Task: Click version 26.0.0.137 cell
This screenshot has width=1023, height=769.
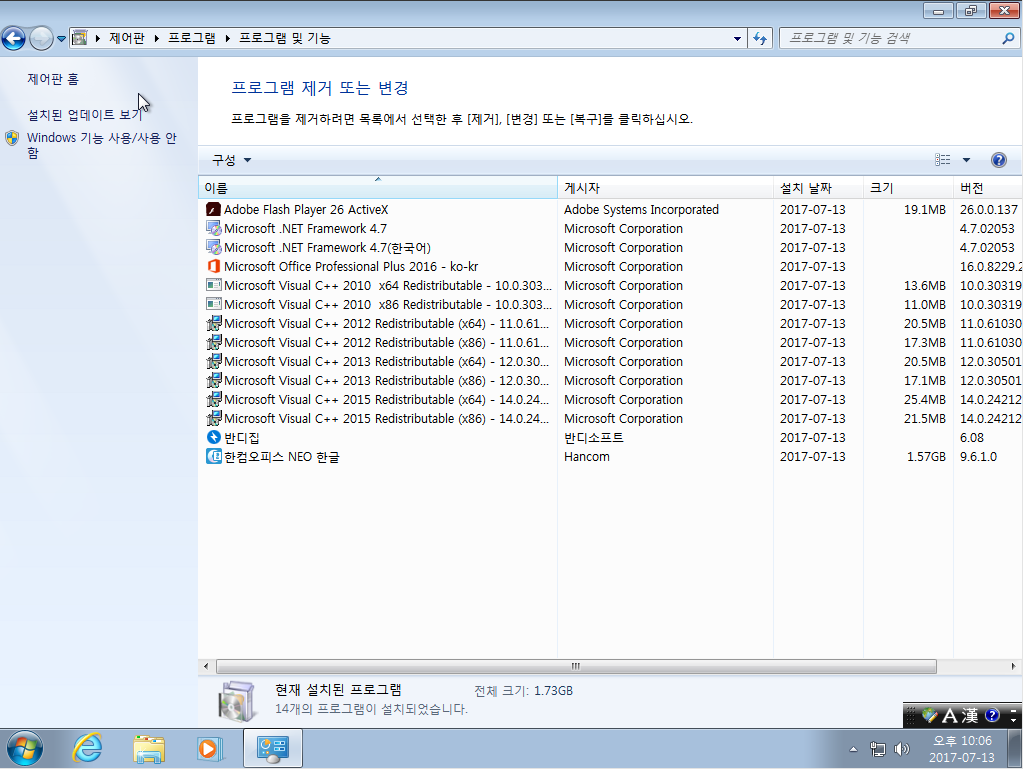Action: pyautogui.click(x=988, y=209)
